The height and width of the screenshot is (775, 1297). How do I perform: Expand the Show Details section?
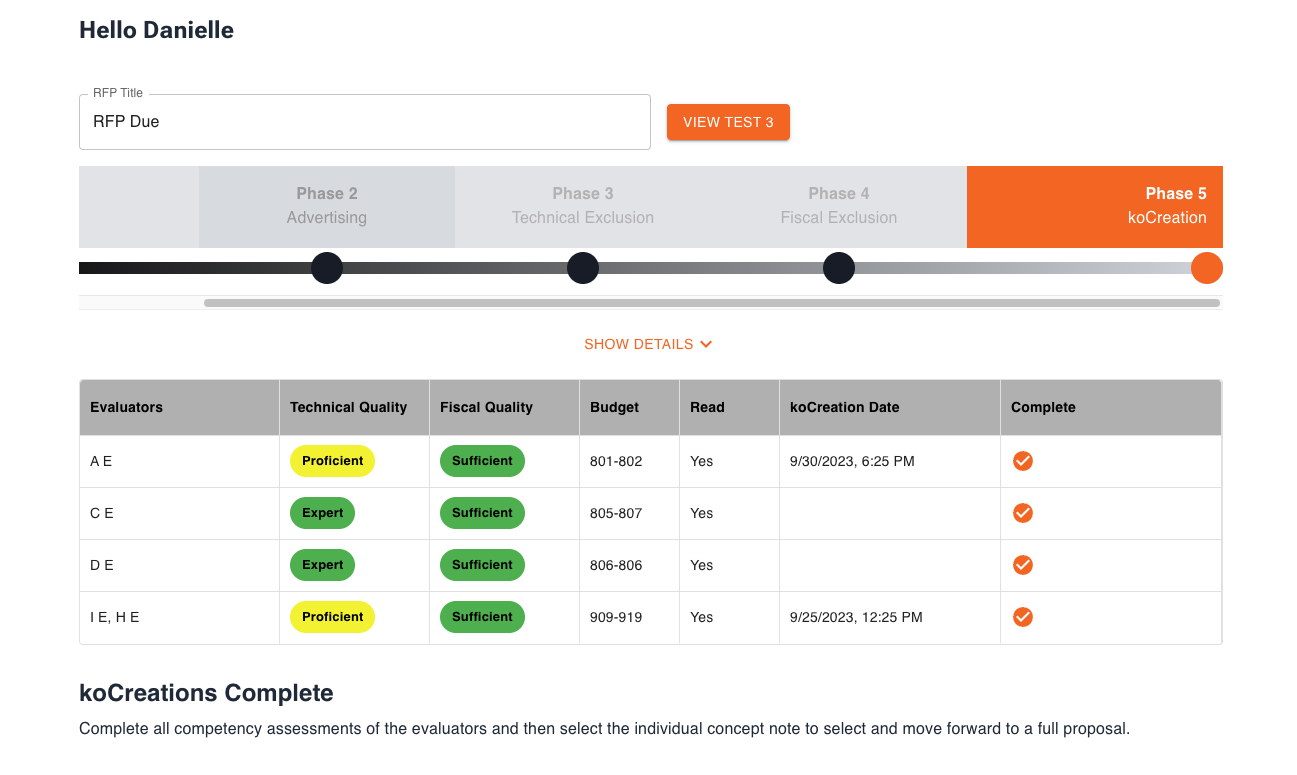648,344
